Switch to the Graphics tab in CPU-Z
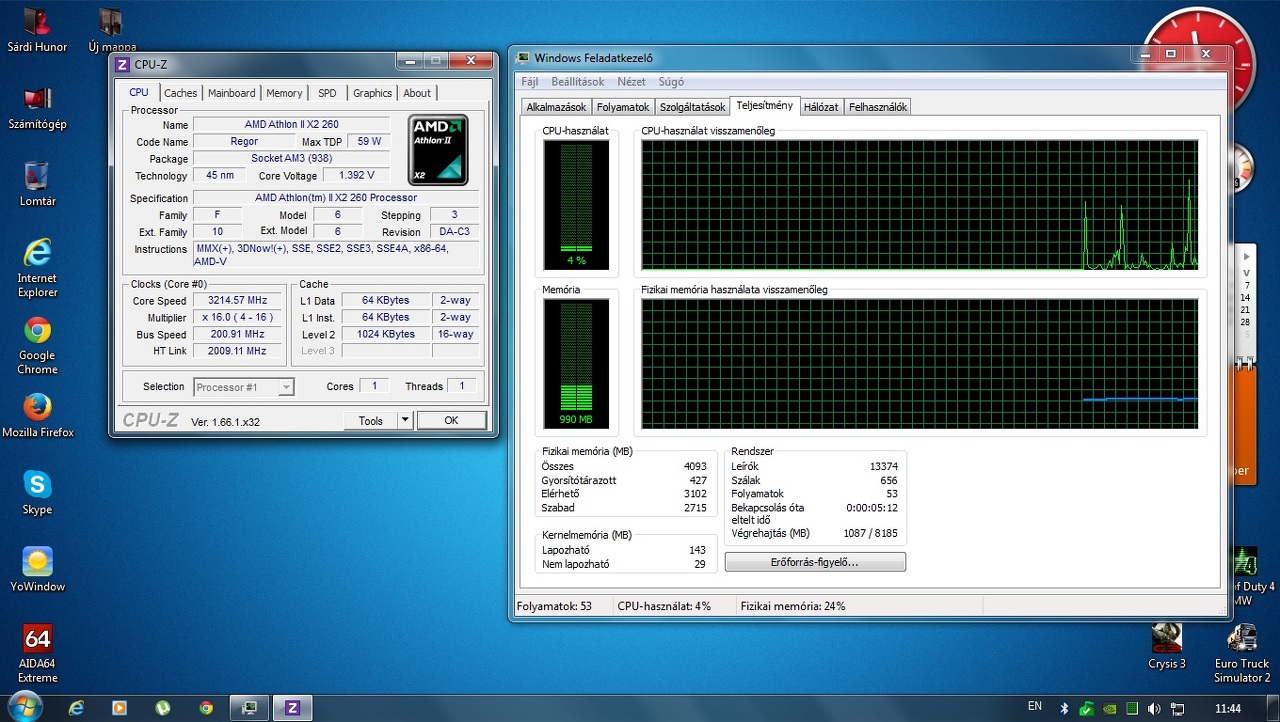Image resolution: width=1280 pixels, height=722 pixels. point(372,93)
